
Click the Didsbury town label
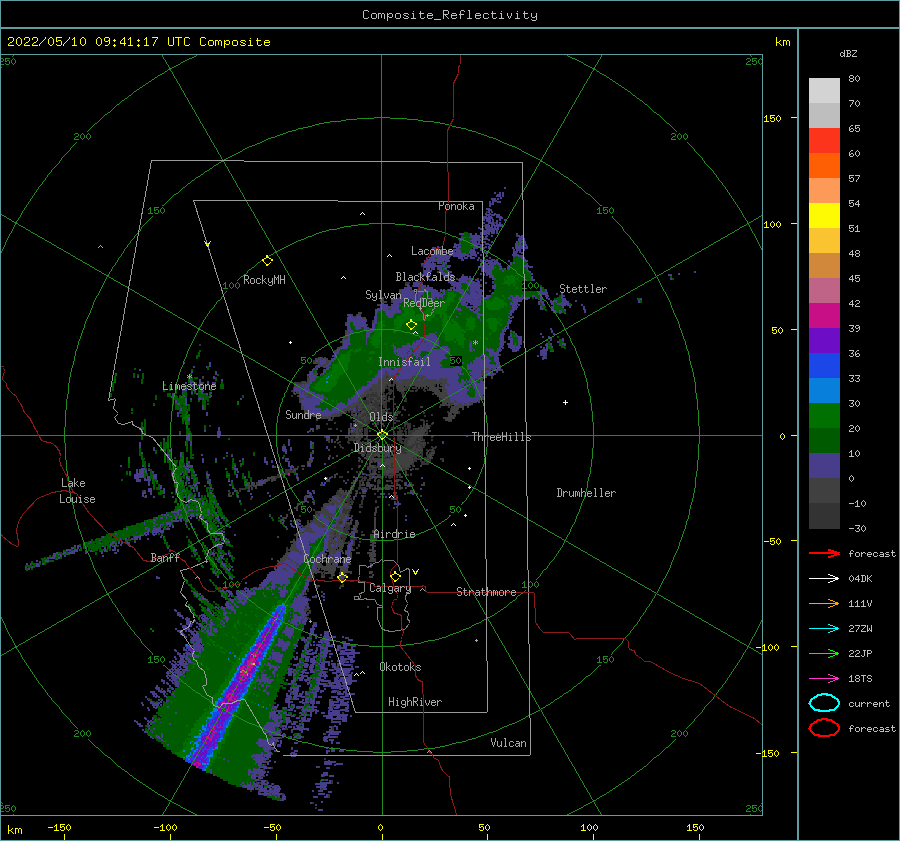click(377, 448)
